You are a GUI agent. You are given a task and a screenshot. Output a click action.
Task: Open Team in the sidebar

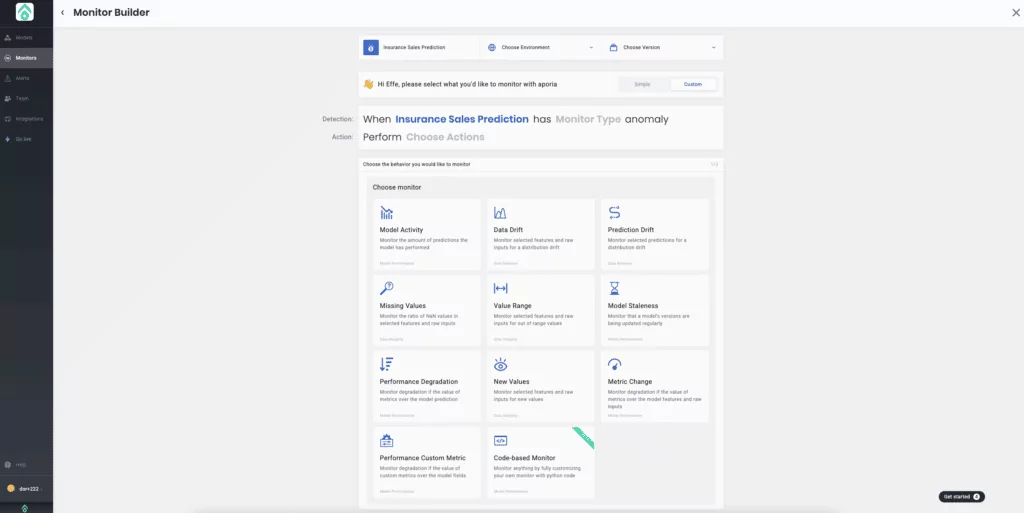(26, 99)
